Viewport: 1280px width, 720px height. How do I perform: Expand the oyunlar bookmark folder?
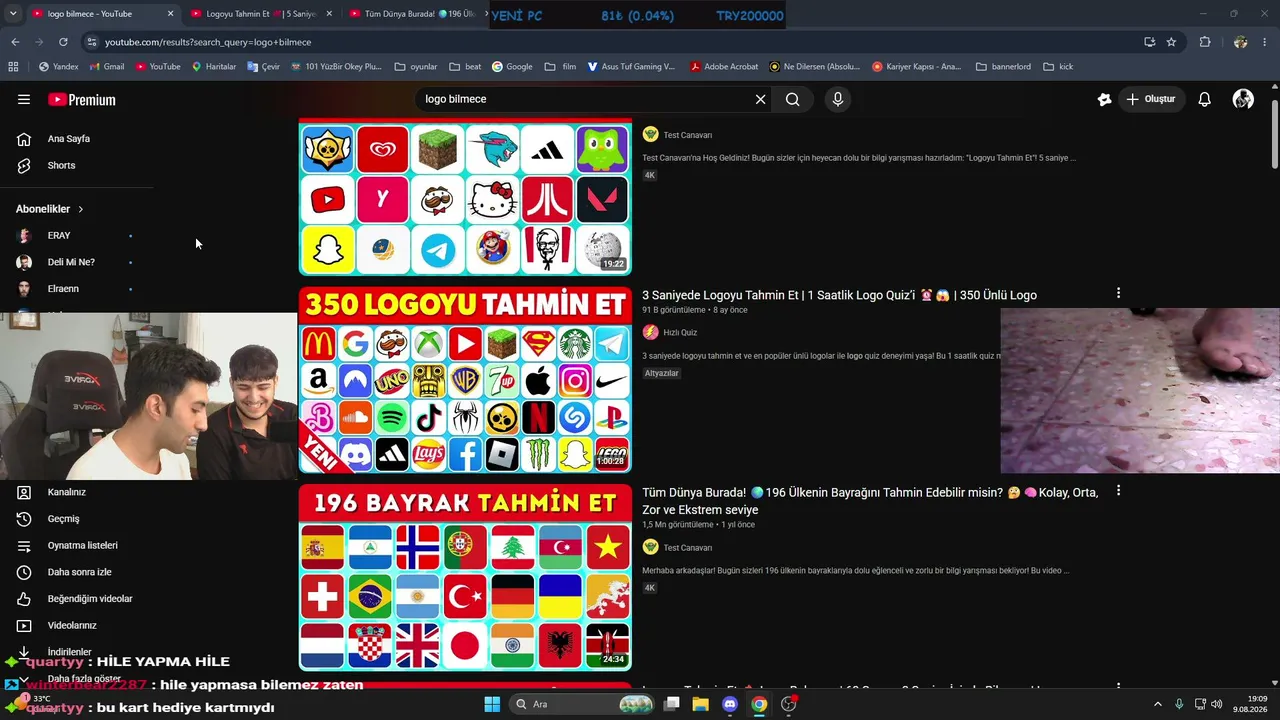[x=416, y=67]
